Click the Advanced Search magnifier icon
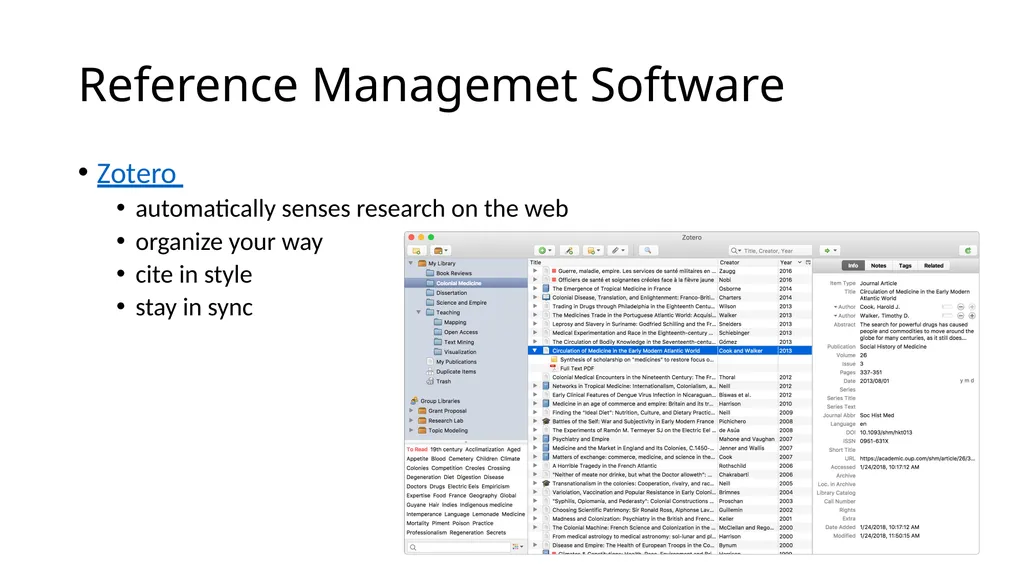The width and height of the screenshot is (1024, 575). [647, 251]
